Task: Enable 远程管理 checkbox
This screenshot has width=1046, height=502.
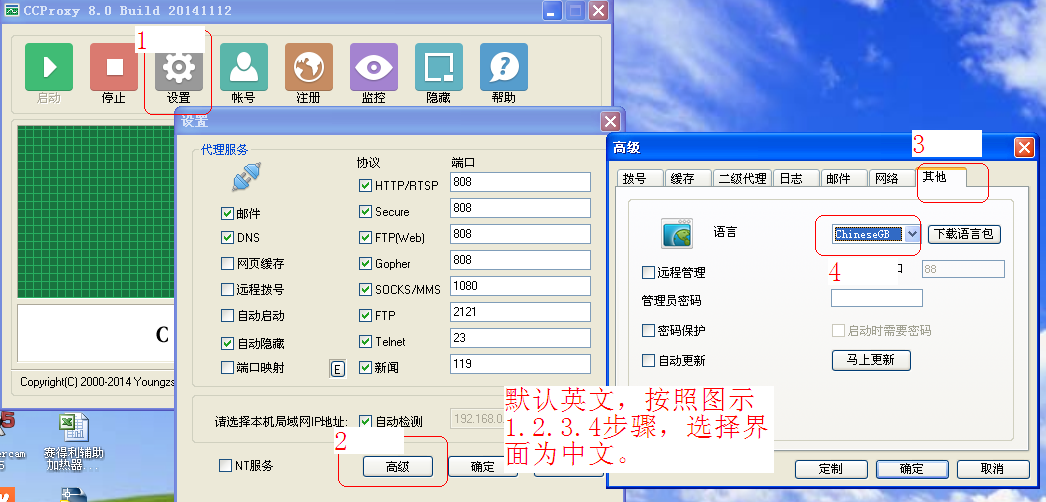Action: pos(648,272)
